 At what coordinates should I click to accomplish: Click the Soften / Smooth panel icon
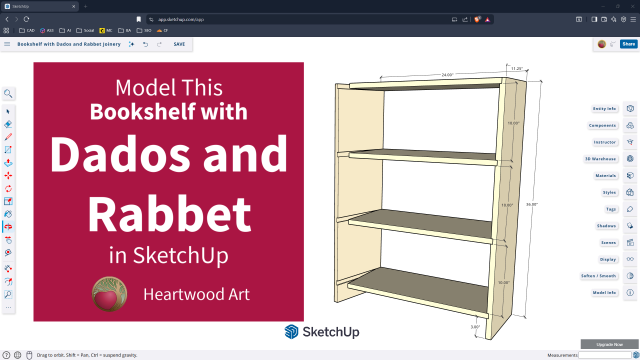630,276
